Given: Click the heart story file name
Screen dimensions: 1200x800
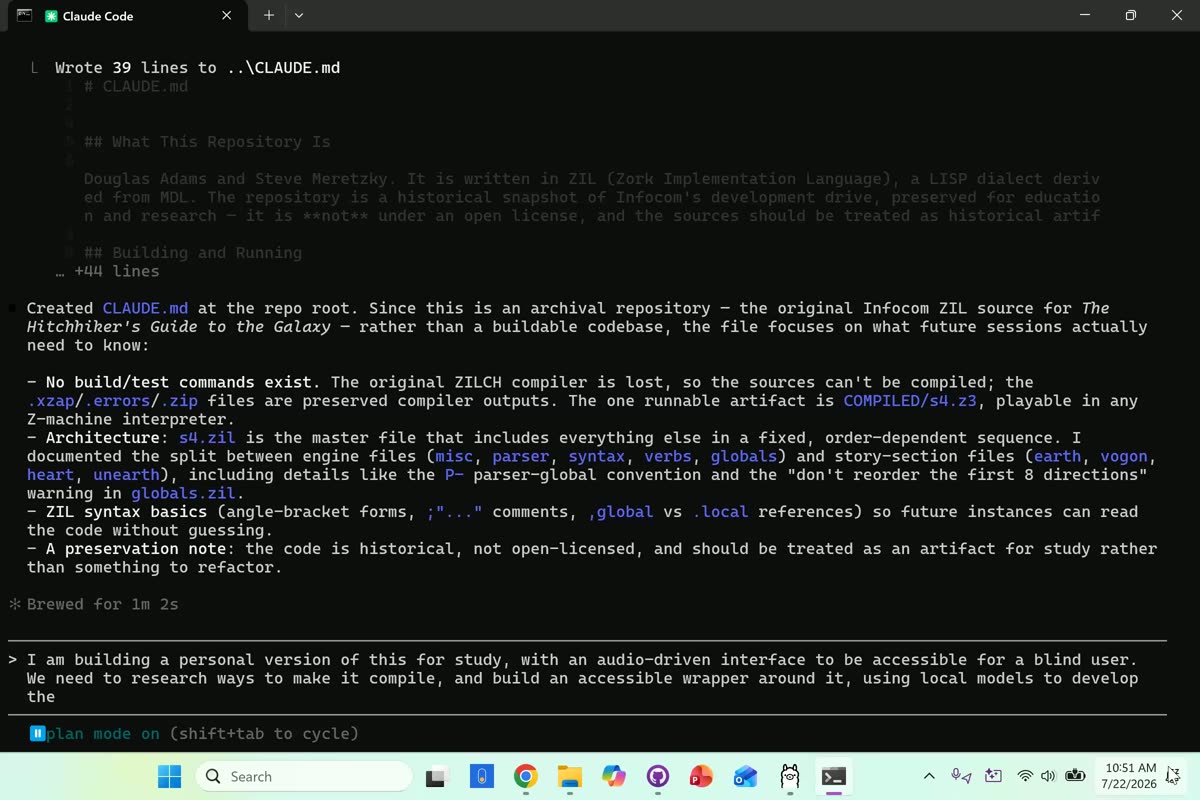Looking at the screenshot, I should [50, 474].
